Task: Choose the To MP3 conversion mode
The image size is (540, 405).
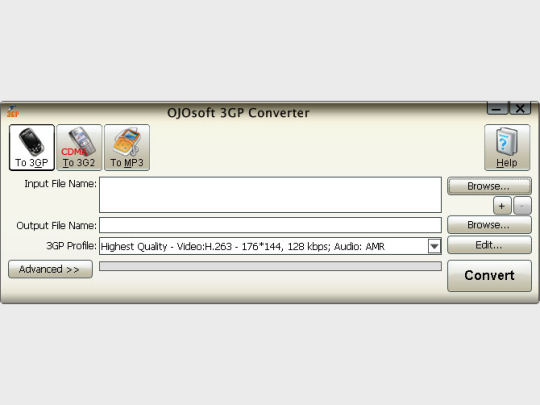Action: tap(127, 147)
